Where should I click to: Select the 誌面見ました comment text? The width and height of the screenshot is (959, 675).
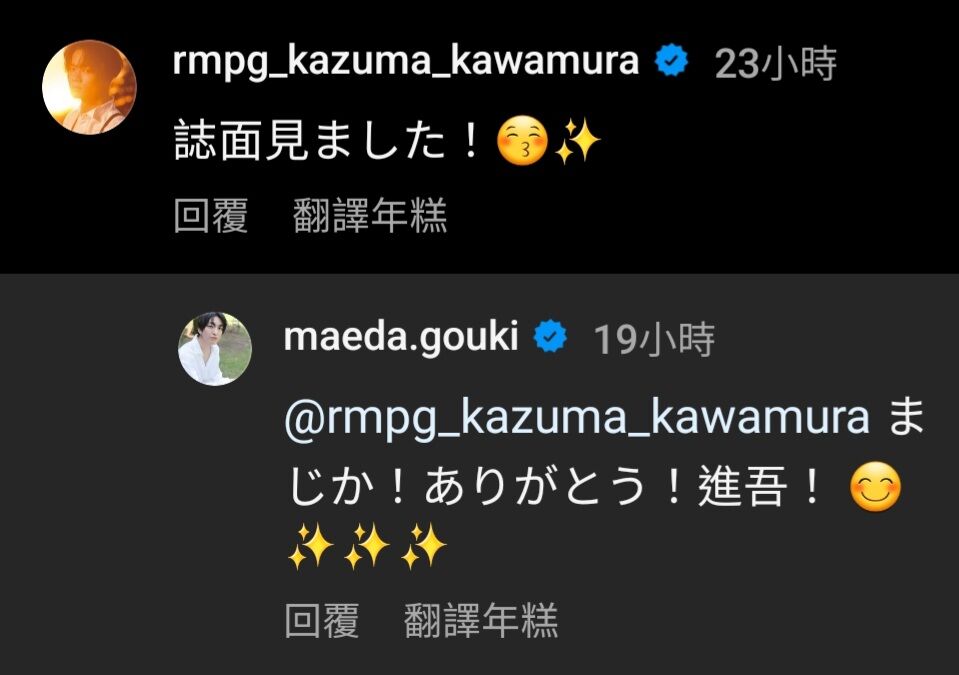pyautogui.click(x=327, y=140)
